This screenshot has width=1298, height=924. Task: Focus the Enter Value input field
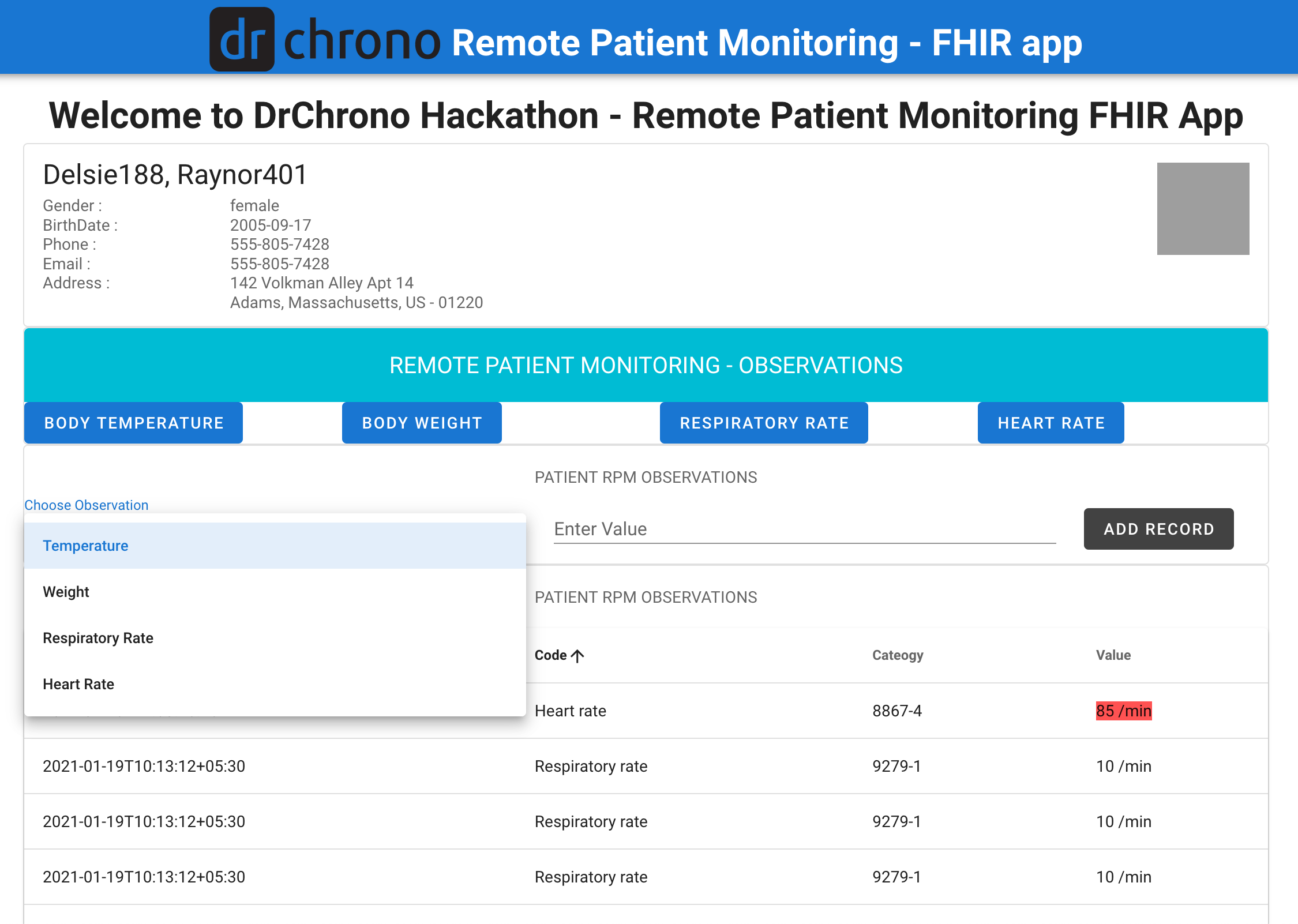click(x=805, y=529)
